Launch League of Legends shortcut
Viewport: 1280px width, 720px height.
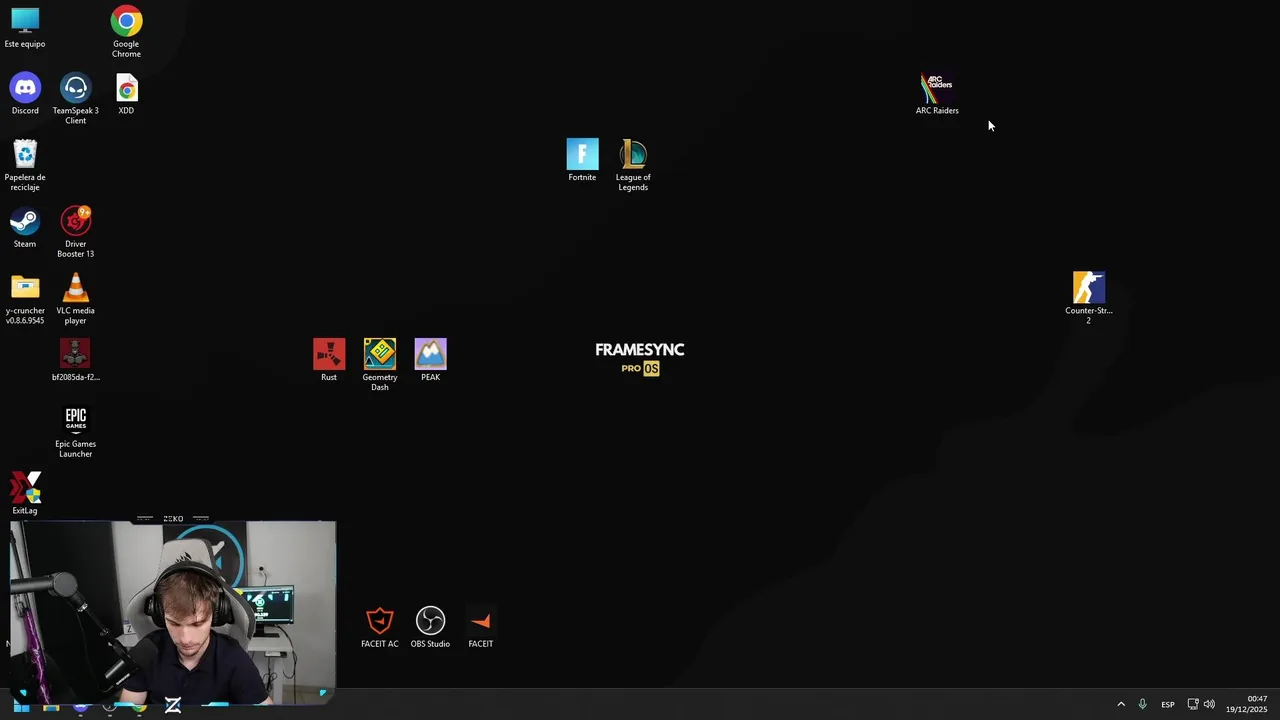click(x=633, y=165)
